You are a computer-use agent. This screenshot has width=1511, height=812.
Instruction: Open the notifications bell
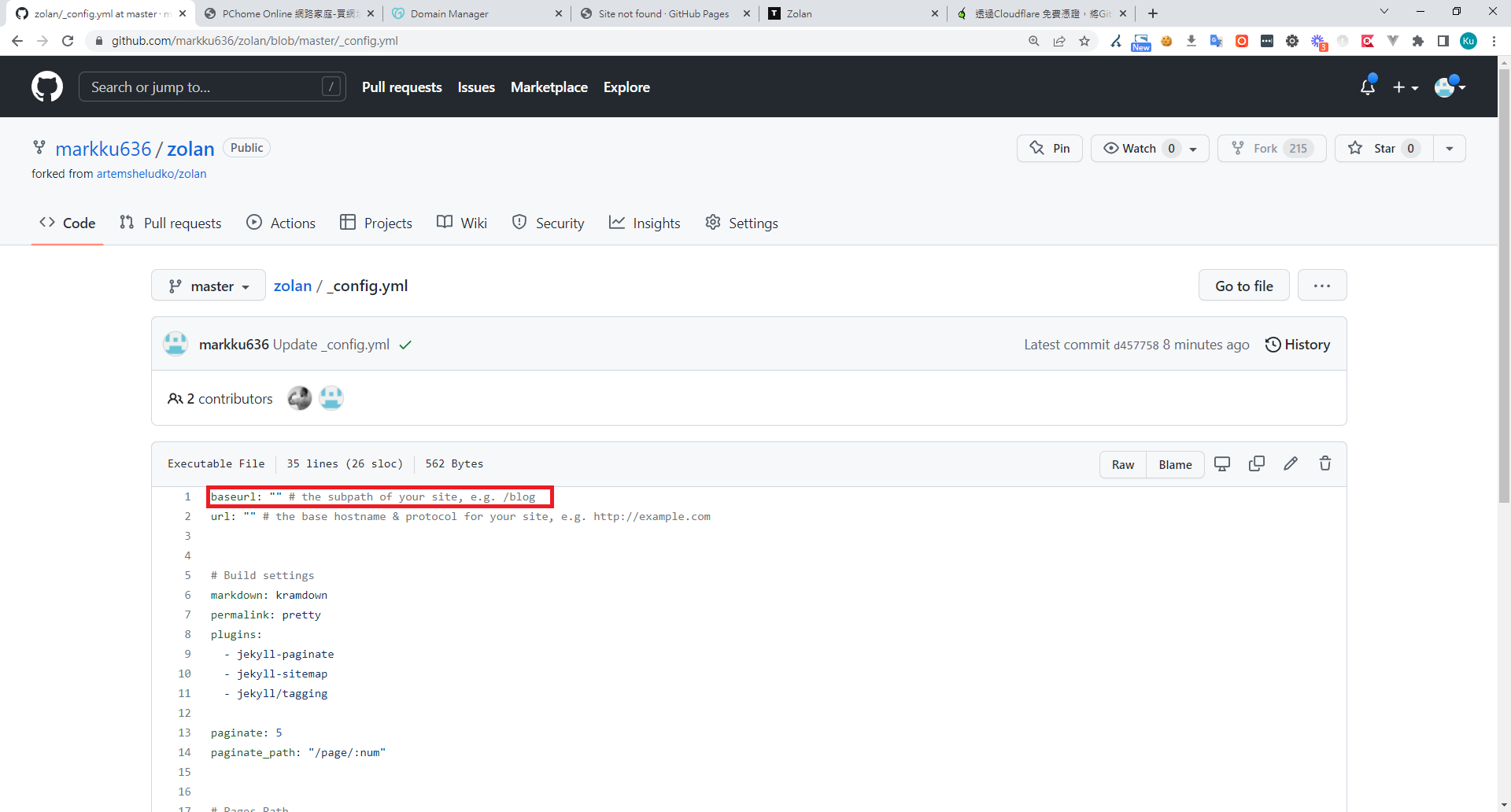click(1367, 87)
